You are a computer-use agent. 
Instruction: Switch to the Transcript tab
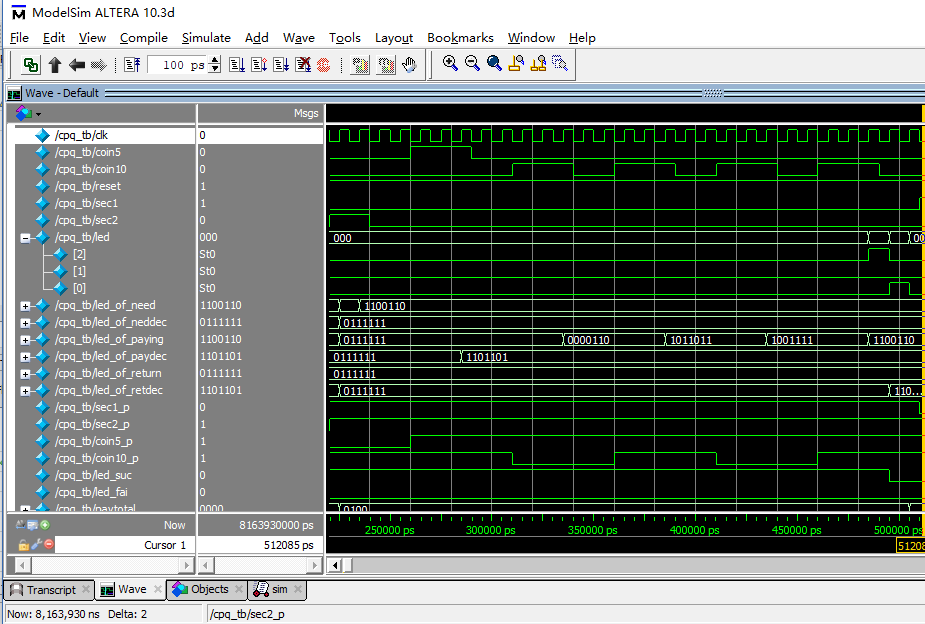tap(50, 590)
